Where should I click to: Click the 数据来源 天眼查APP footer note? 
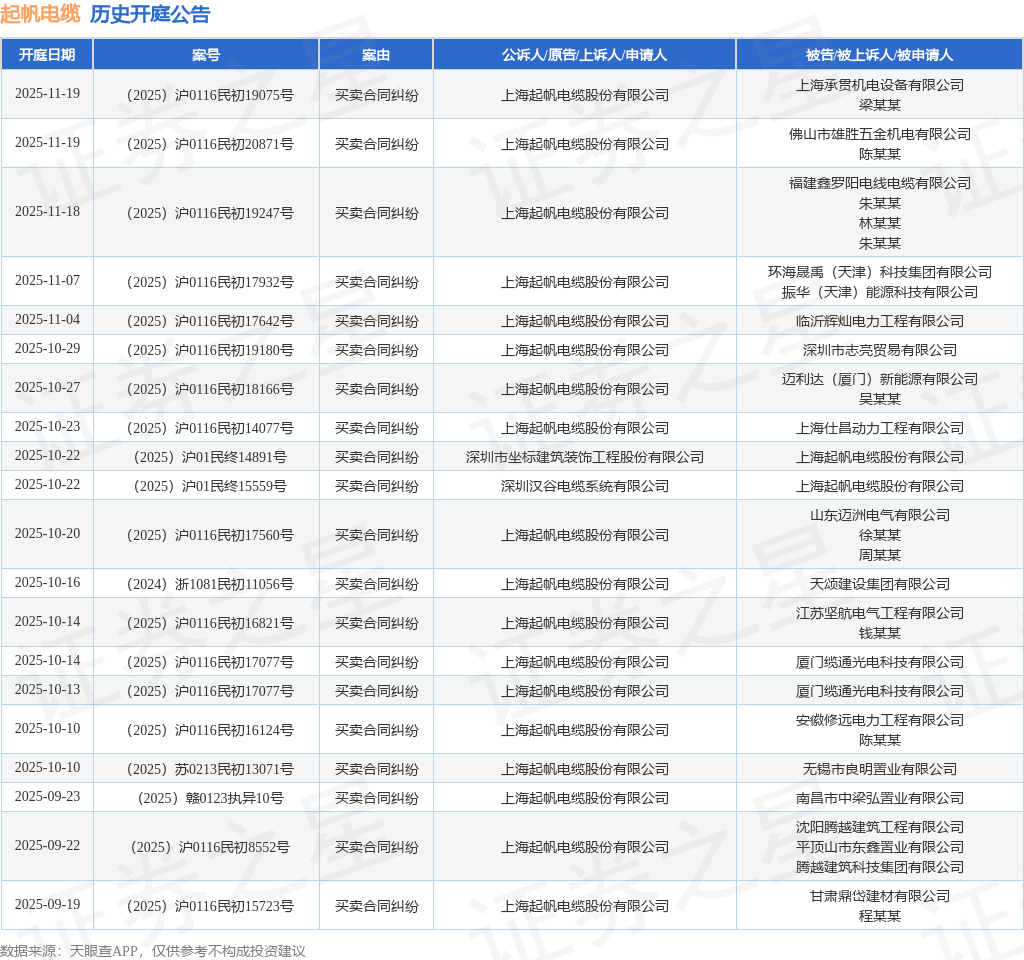pyautogui.click(x=152, y=951)
